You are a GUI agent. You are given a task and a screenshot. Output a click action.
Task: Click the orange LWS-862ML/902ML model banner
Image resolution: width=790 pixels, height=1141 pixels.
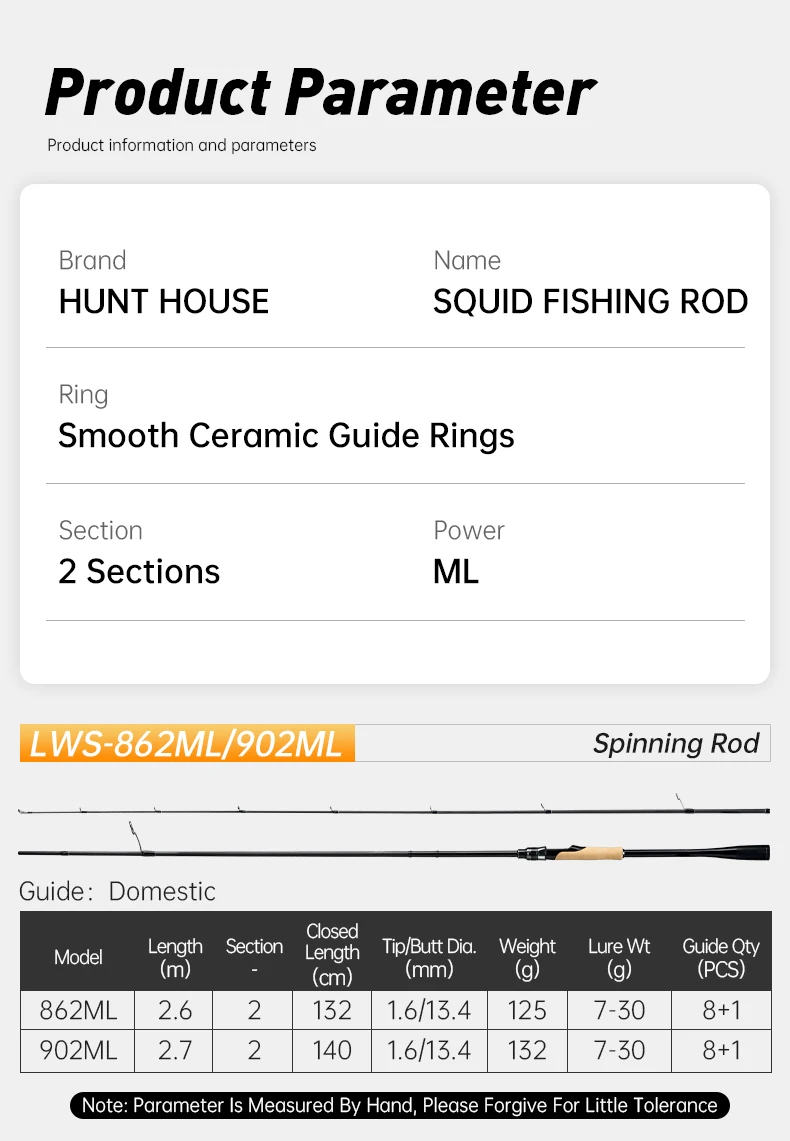pos(187,744)
